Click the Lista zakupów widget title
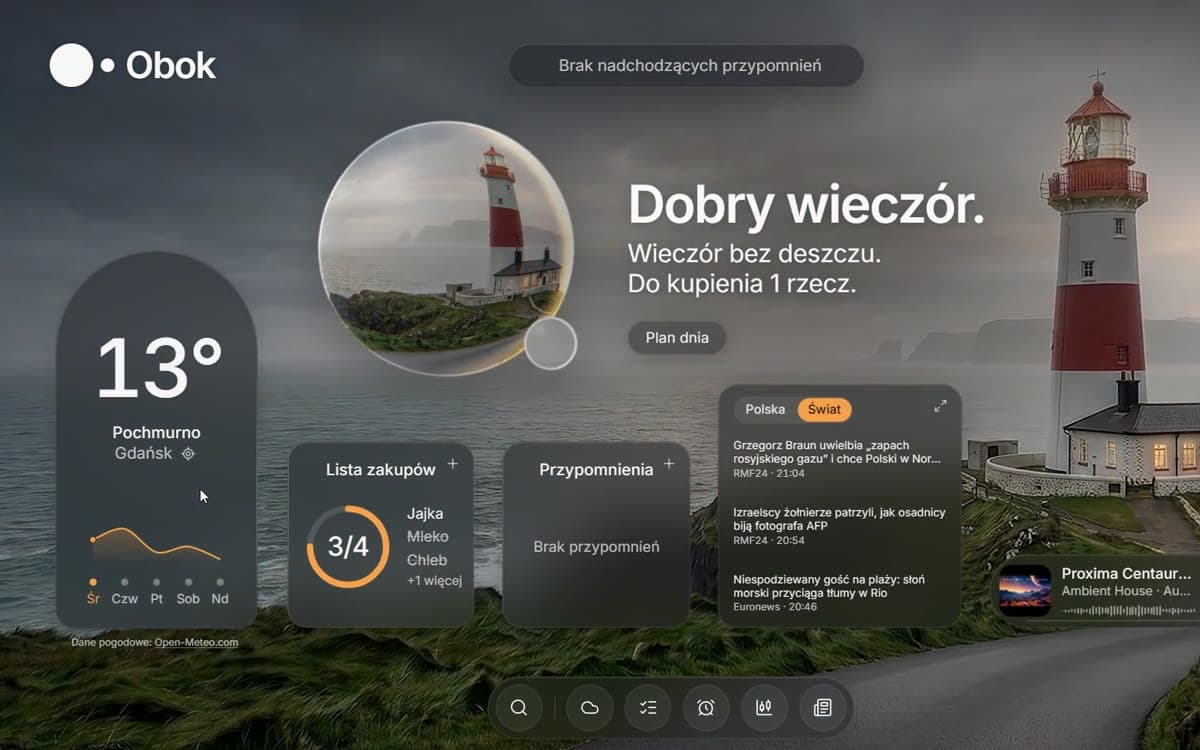 pos(381,469)
